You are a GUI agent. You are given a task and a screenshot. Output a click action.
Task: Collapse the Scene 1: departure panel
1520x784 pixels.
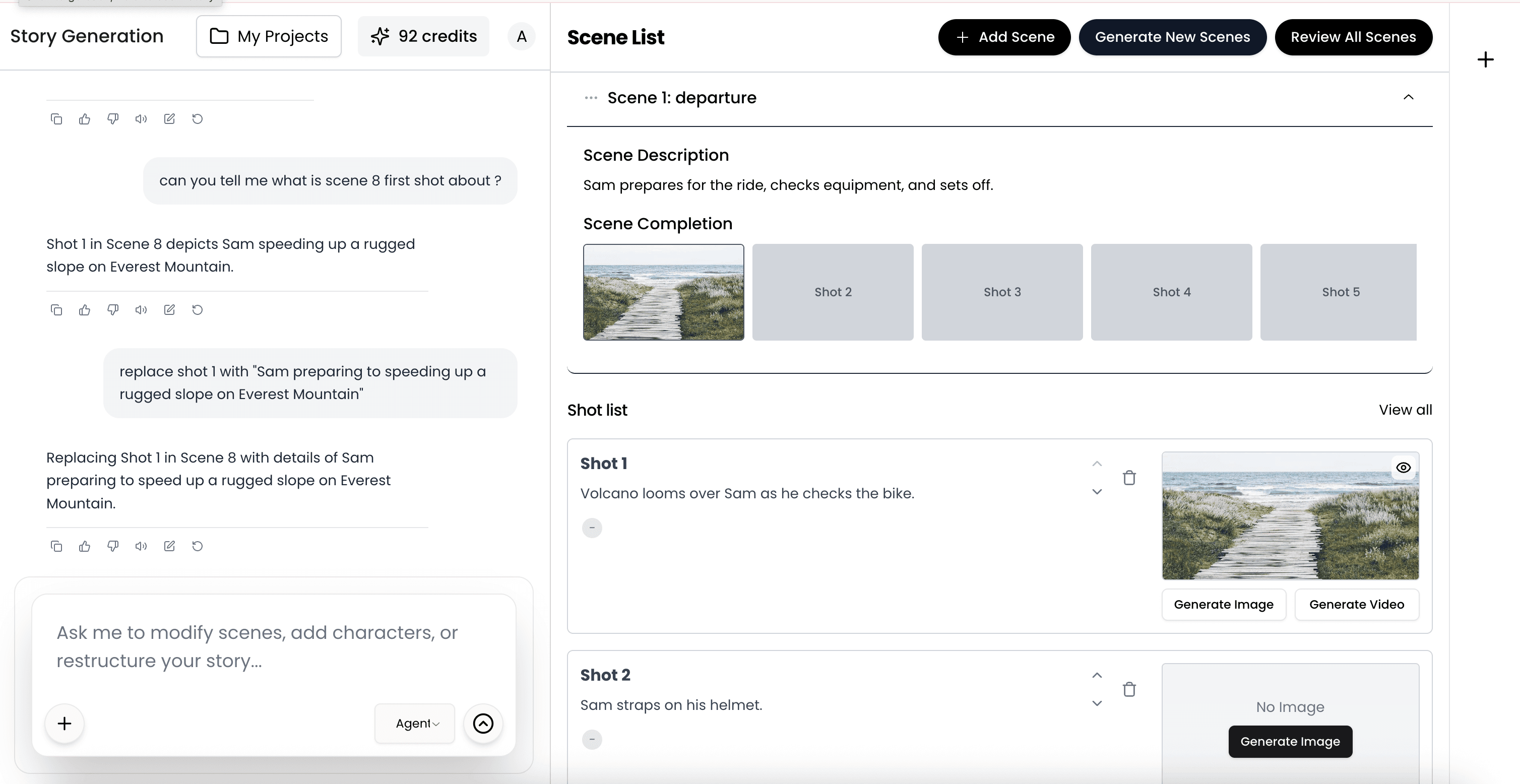[x=1409, y=97]
